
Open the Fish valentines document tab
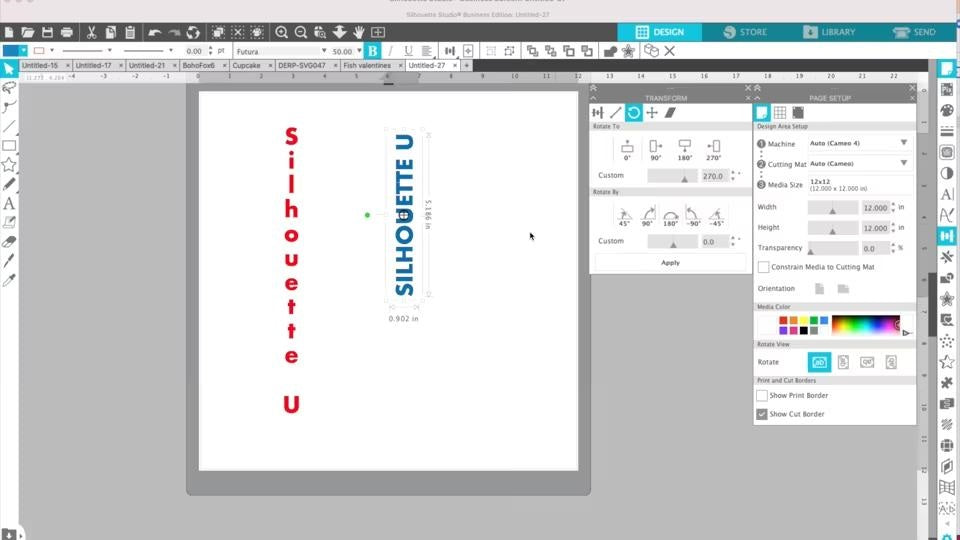[367, 66]
